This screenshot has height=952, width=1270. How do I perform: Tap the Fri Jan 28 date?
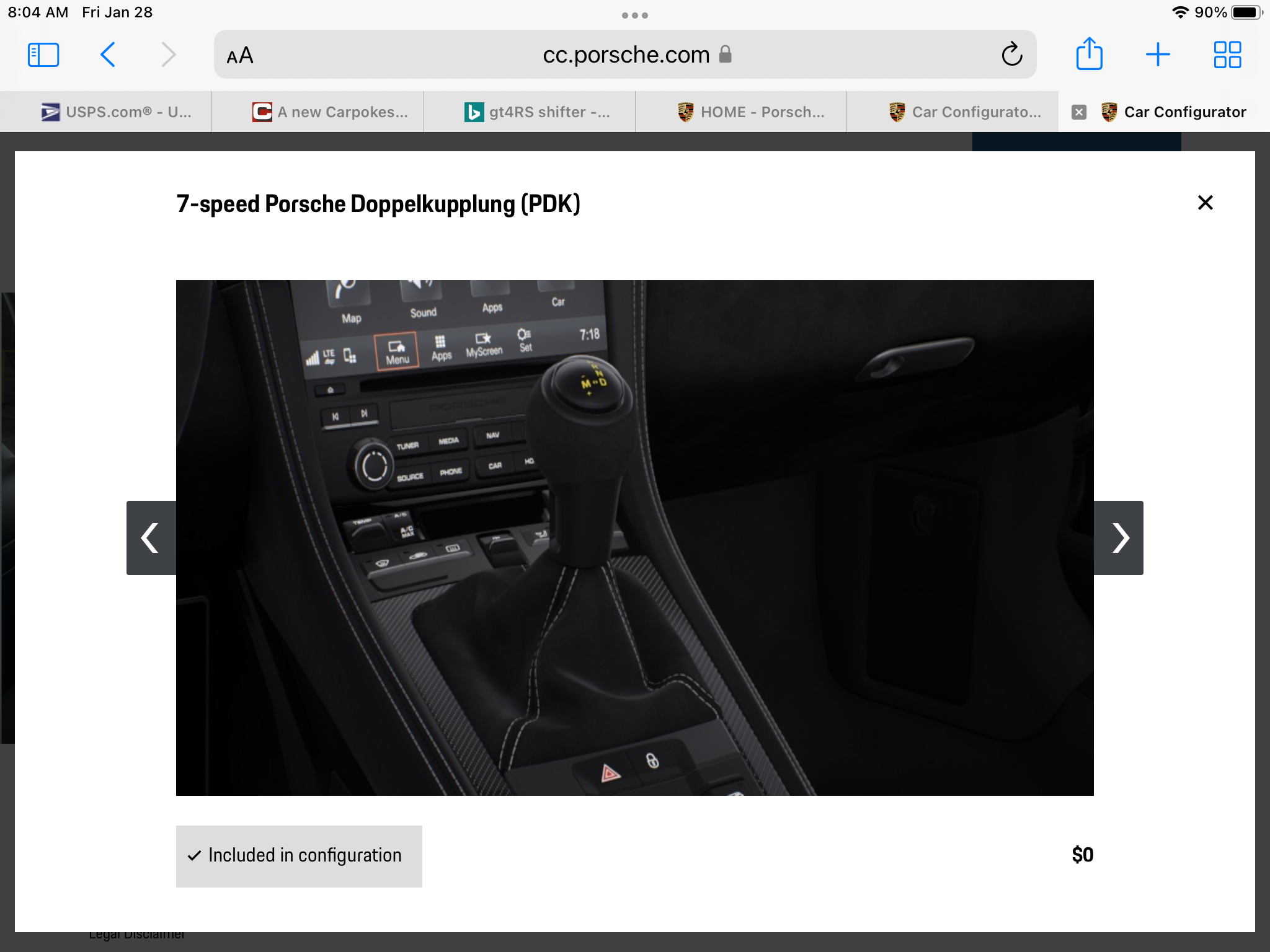(x=117, y=12)
